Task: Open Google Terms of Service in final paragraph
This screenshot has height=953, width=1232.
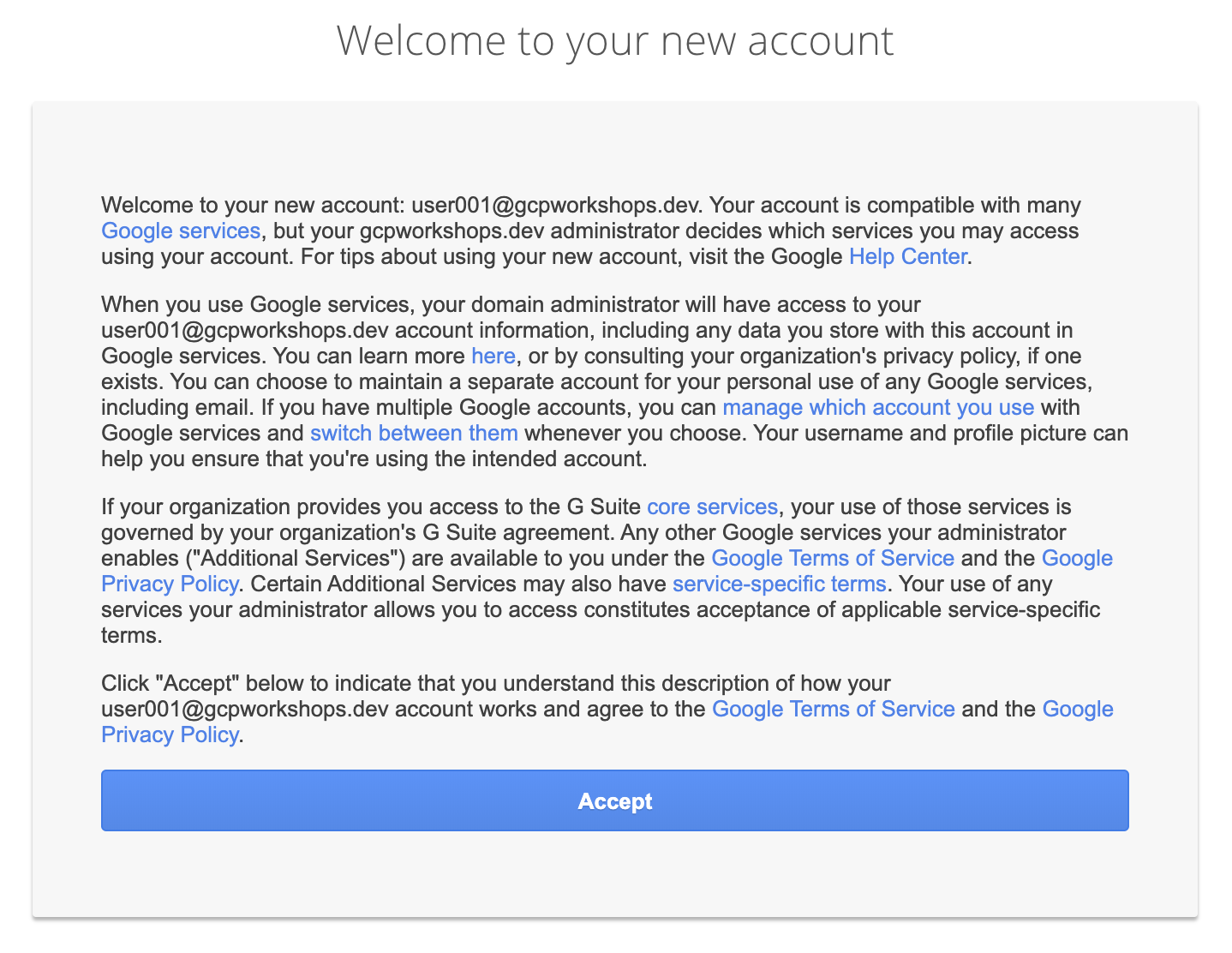Action: click(x=832, y=709)
